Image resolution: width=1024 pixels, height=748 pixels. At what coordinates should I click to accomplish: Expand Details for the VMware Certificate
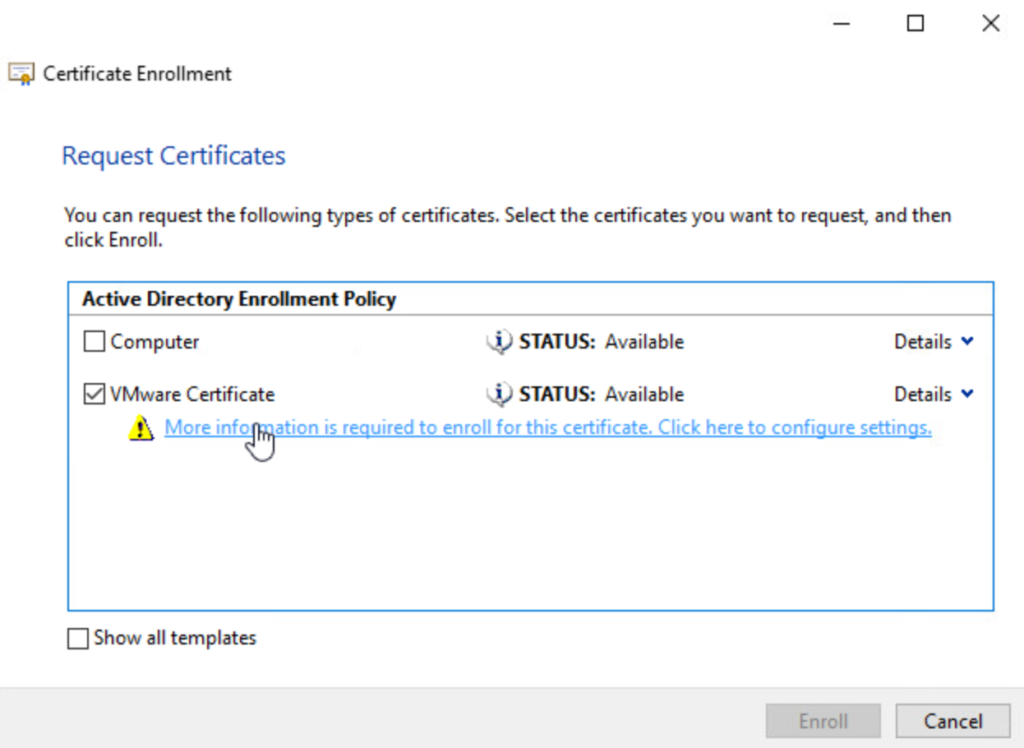[x=933, y=395]
